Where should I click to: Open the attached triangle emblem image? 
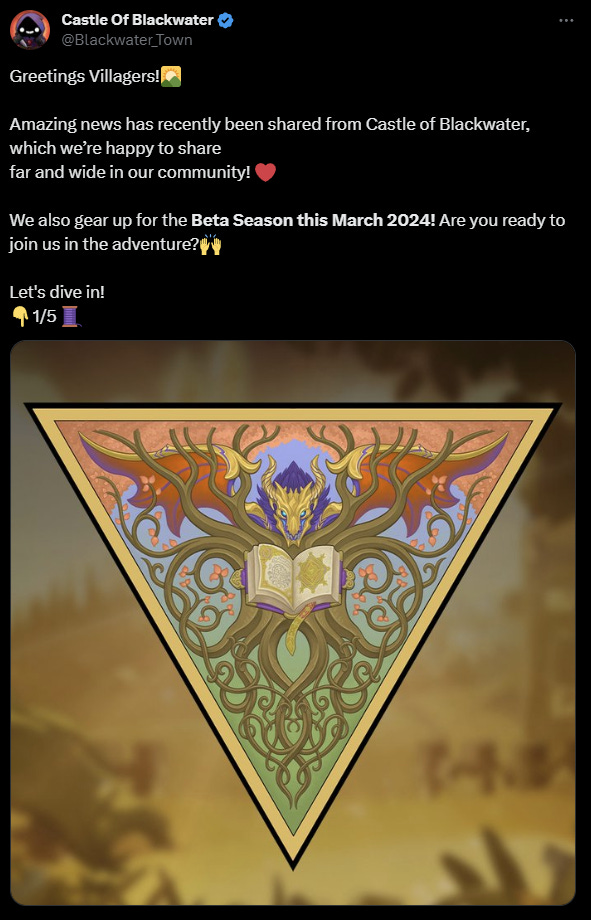click(x=293, y=623)
